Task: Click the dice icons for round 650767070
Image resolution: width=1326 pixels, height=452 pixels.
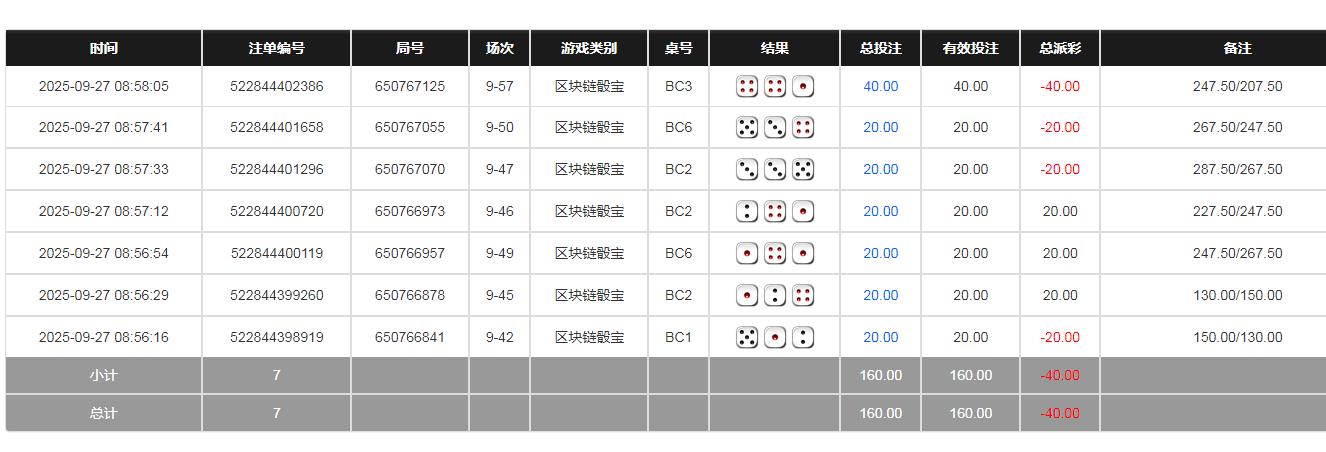Action: coord(775,170)
